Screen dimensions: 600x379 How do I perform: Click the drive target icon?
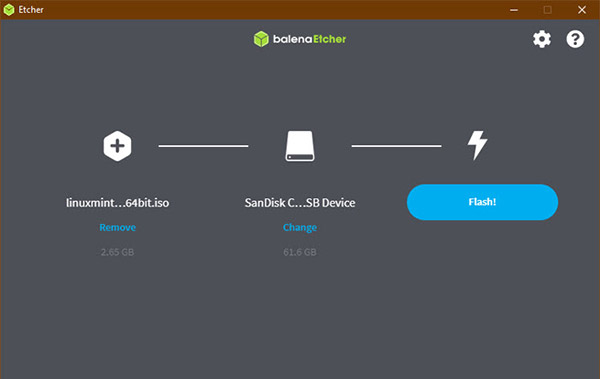300,146
